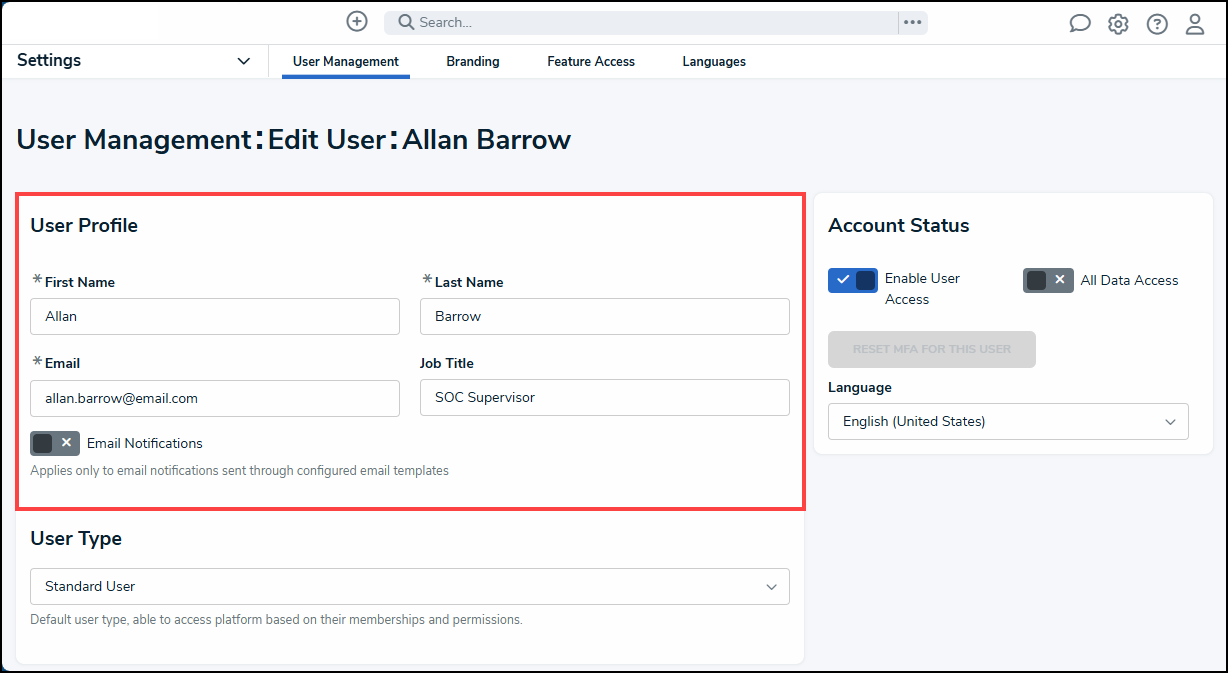The height and width of the screenshot is (673, 1228).
Task: Switch to the Branding tab
Action: tap(473, 61)
